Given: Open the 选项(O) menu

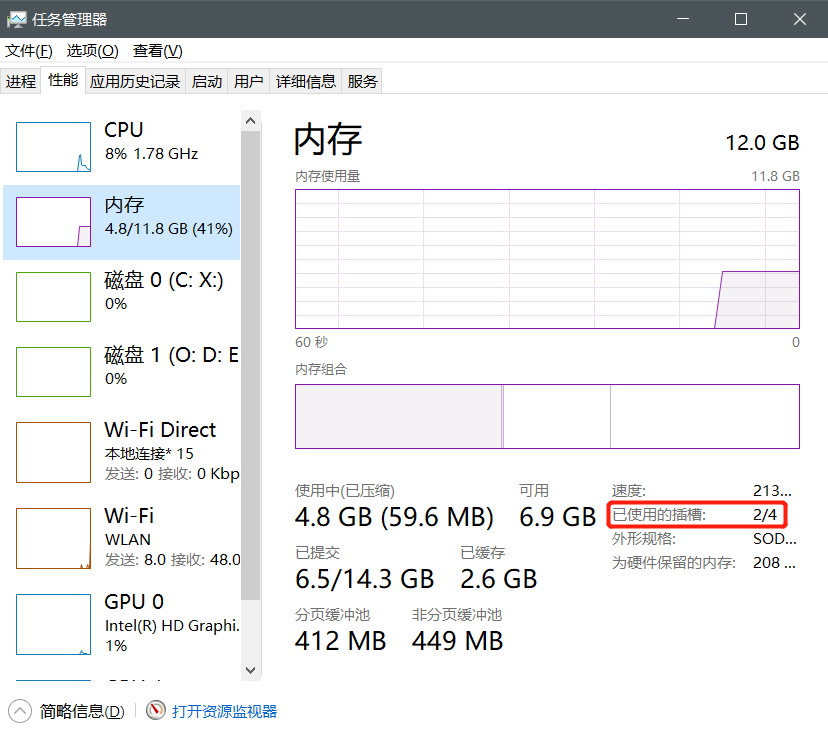Looking at the screenshot, I should 92,51.
